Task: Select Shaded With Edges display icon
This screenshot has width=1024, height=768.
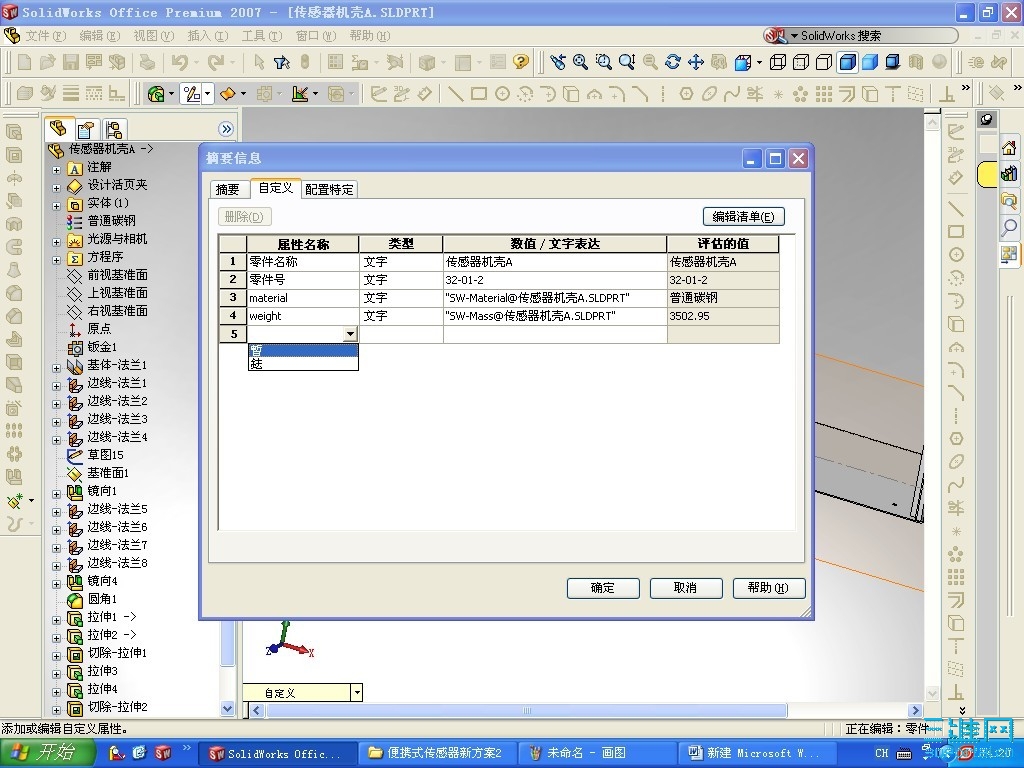Action: point(847,62)
